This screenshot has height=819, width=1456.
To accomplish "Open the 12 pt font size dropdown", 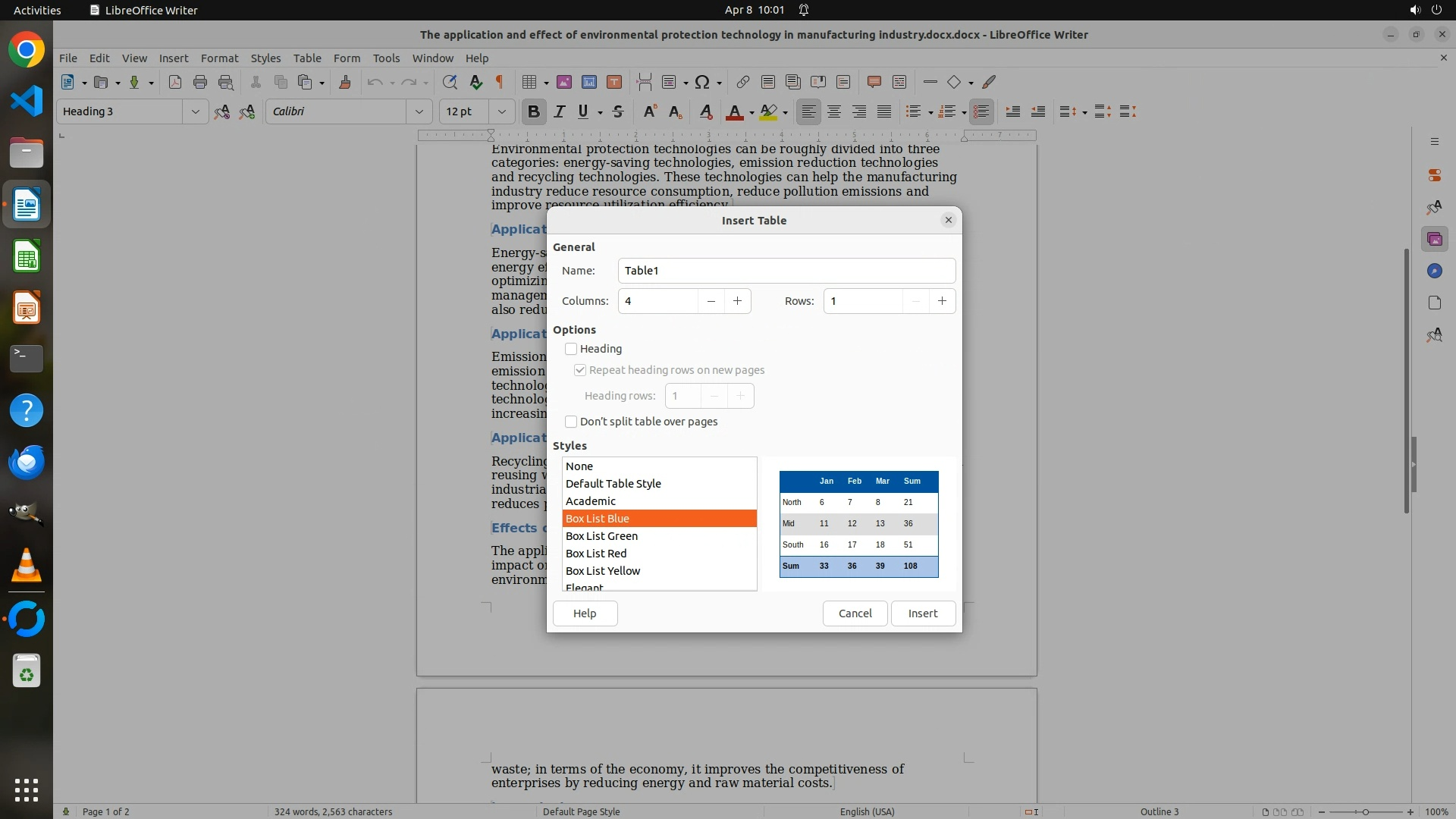I will tap(501, 111).
